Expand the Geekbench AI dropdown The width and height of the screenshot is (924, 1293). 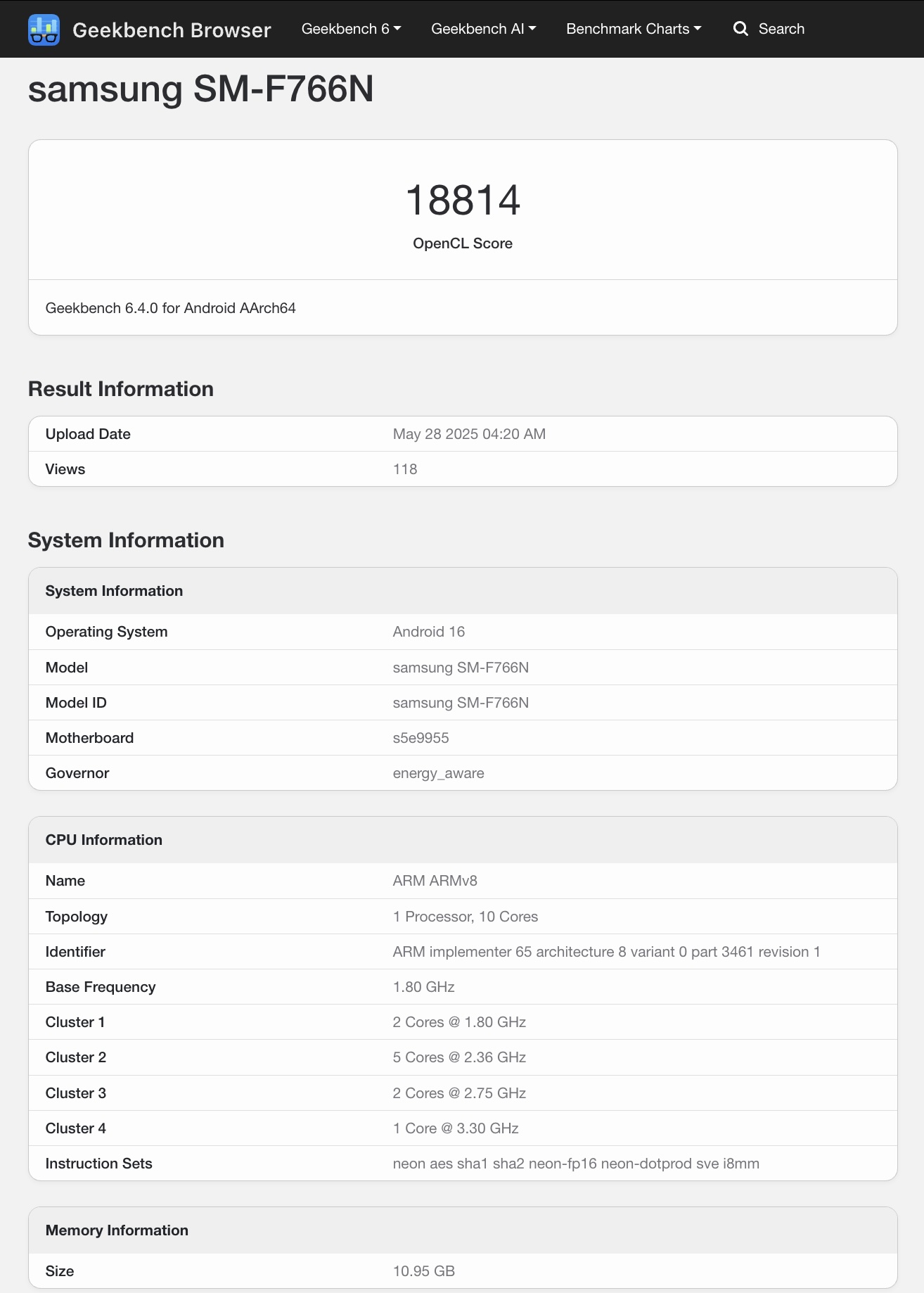[483, 29]
